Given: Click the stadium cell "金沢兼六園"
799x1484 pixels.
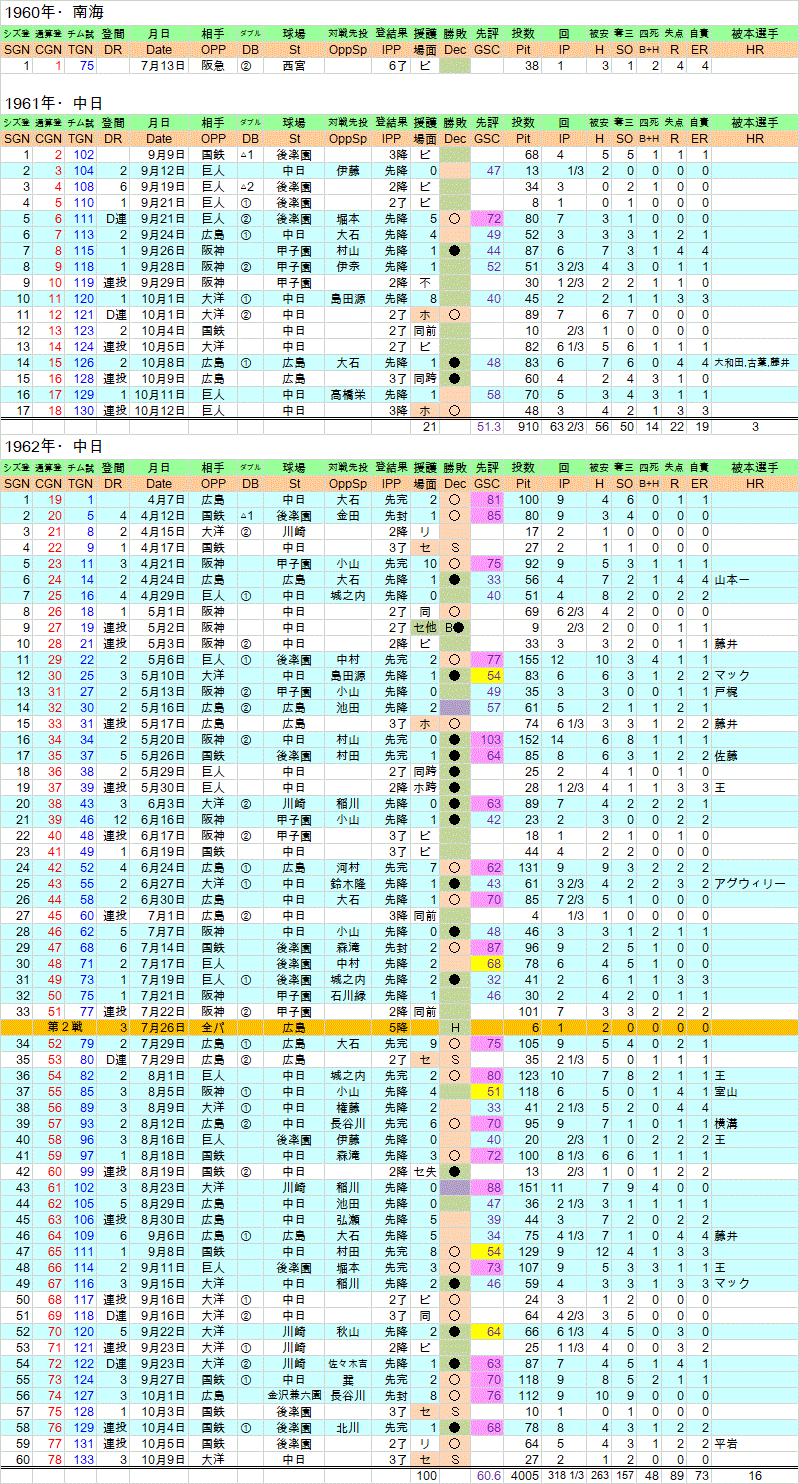Looking at the screenshot, I should [x=293, y=1396].
